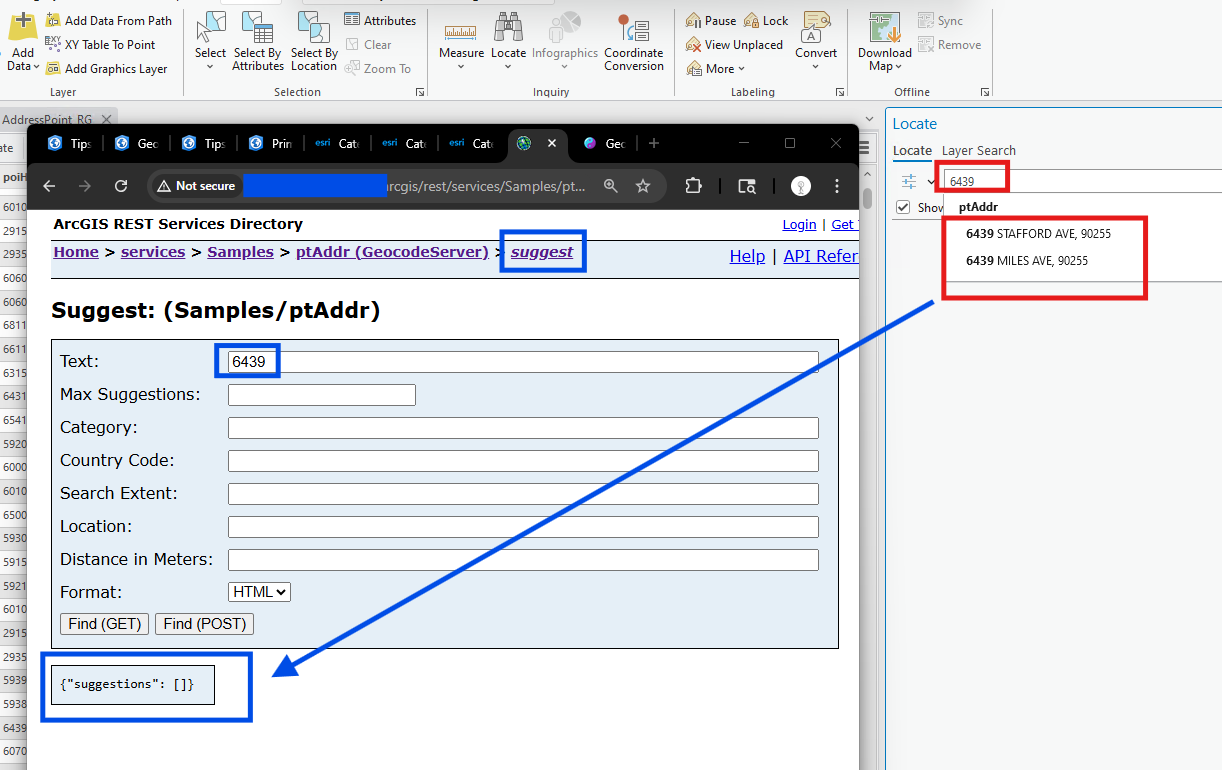Follow the Home breadcrumb link
Viewport: 1222px width, 770px height.
point(76,252)
